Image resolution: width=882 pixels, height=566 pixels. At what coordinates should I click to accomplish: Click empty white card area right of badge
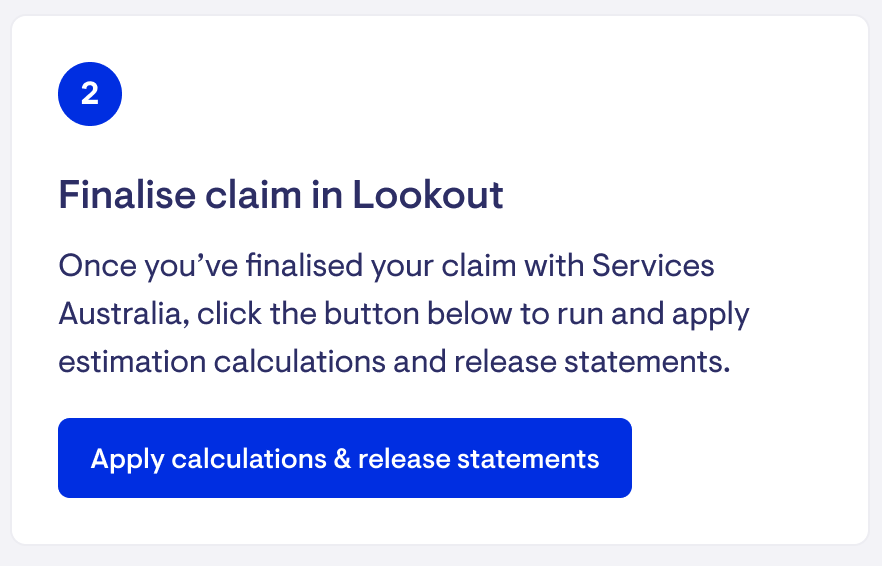click(x=500, y=94)
